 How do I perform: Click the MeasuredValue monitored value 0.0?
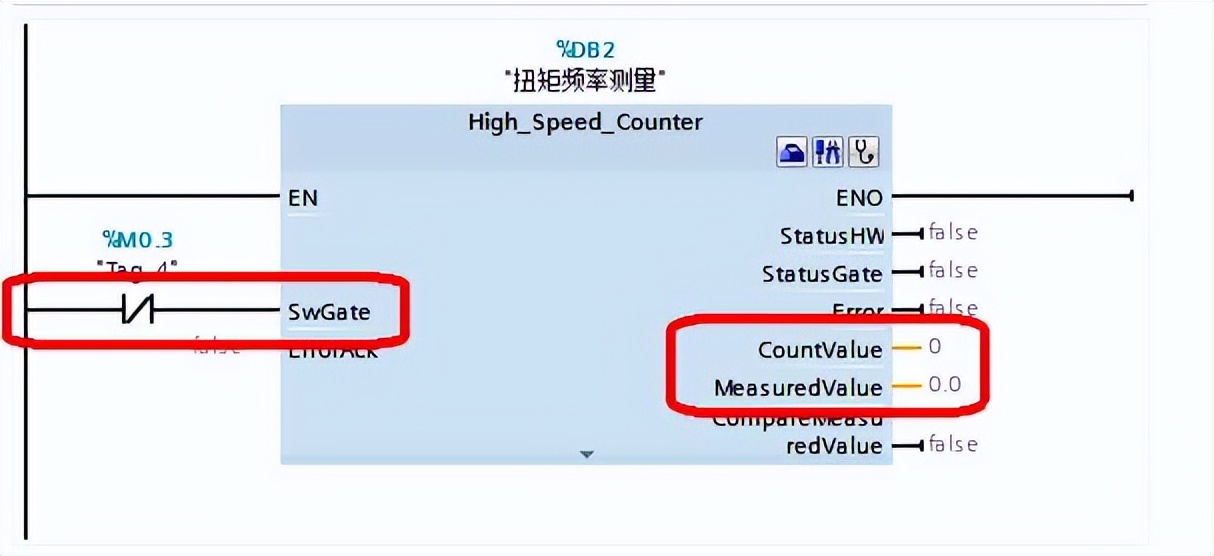944,384
